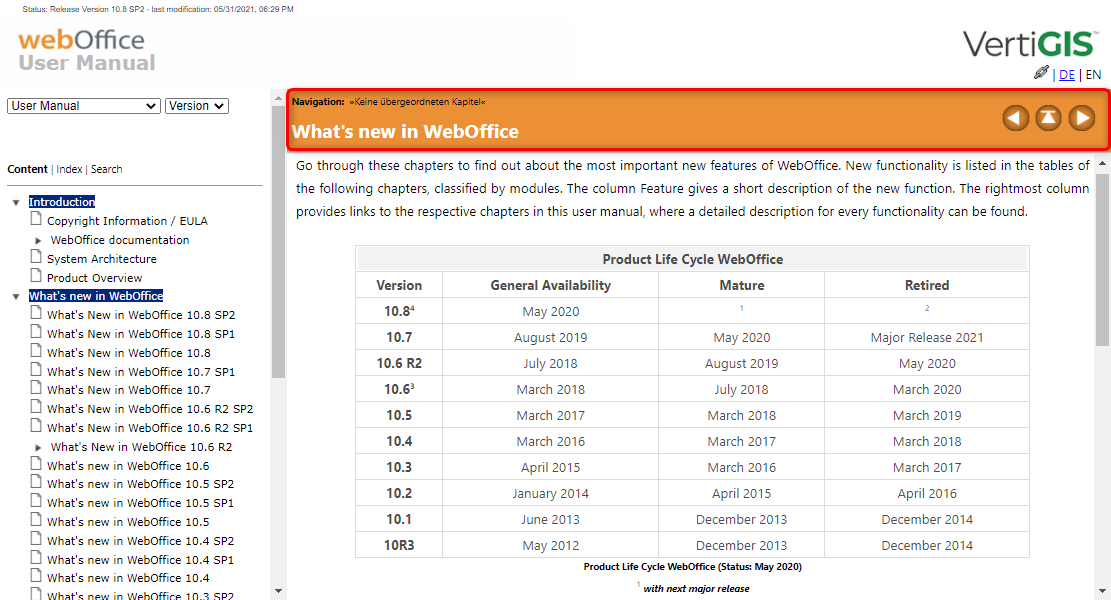Screen dimensions: 1111x600
Task: Click the go-to-top chapter arrow button
Action: (x=1048, y=118)
